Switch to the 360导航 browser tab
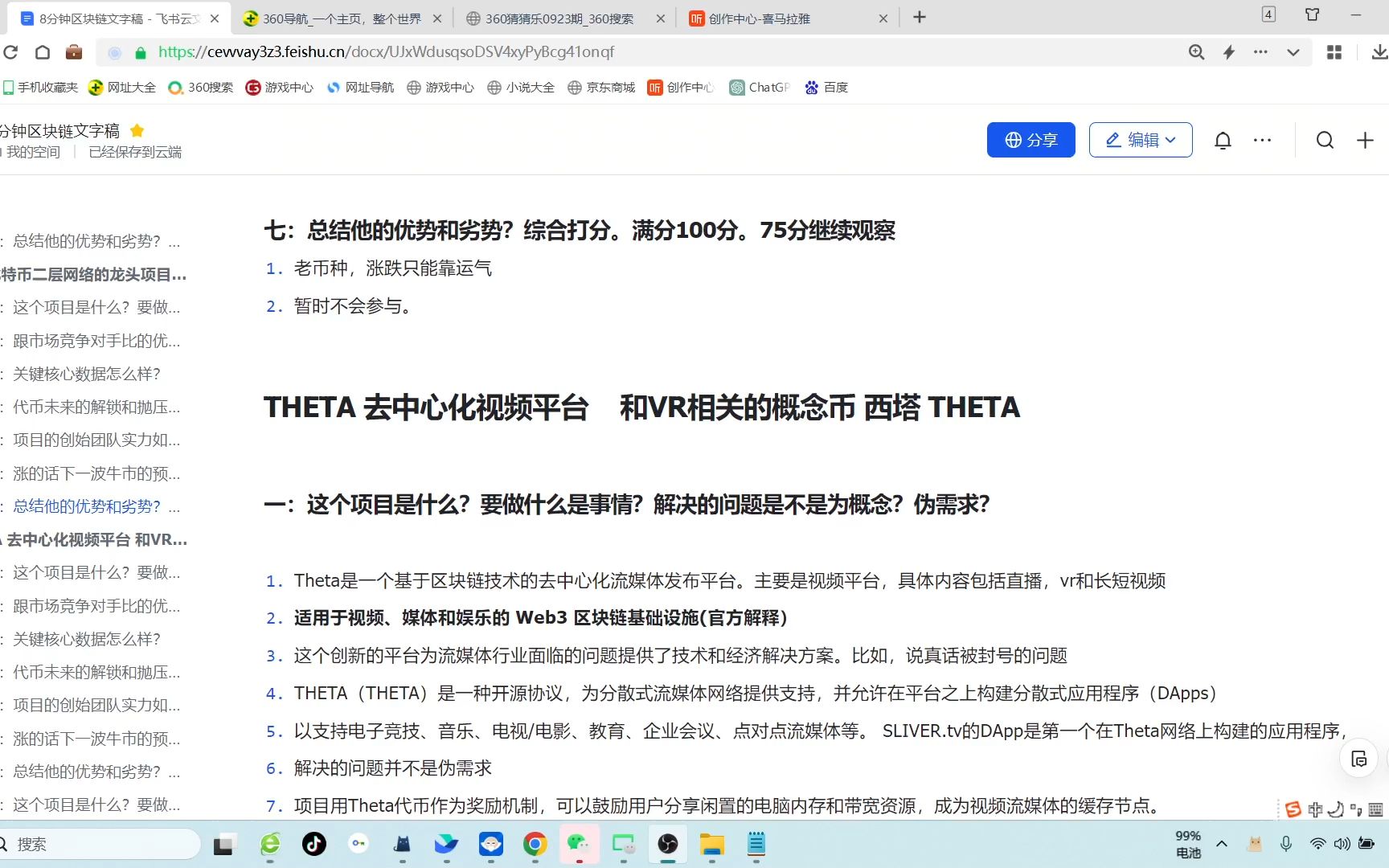Image resolution: width=1389 pixels, height=868 pixels. pyautogui.click(x=341, y=18)
